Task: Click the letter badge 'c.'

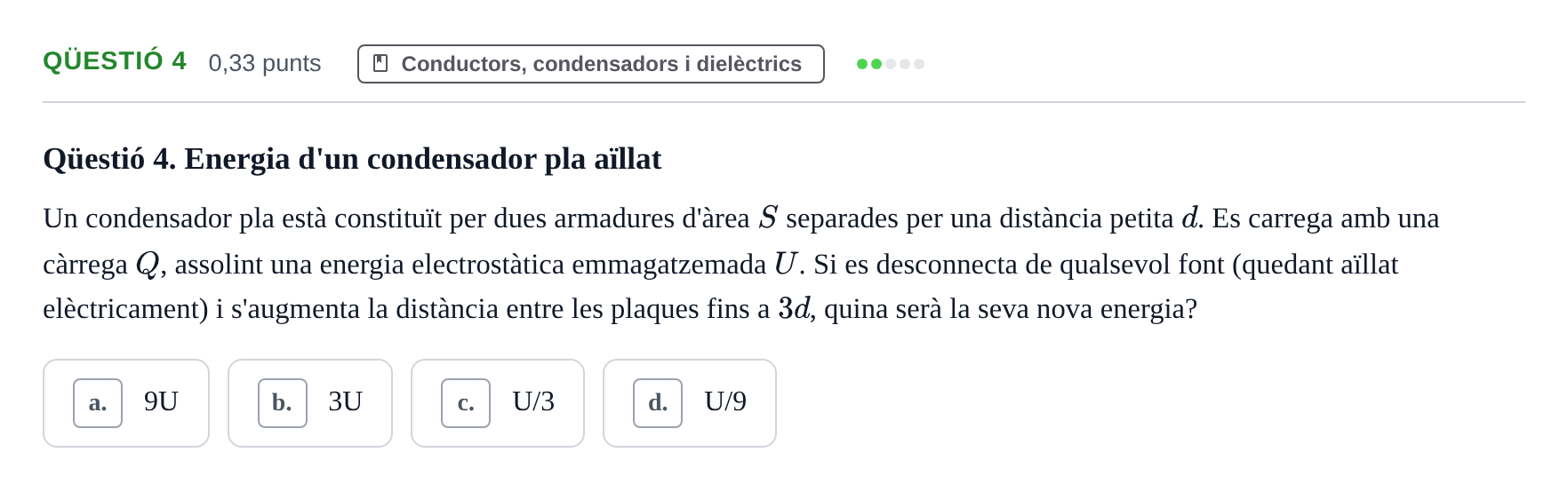Action: (x=466, y=403)
